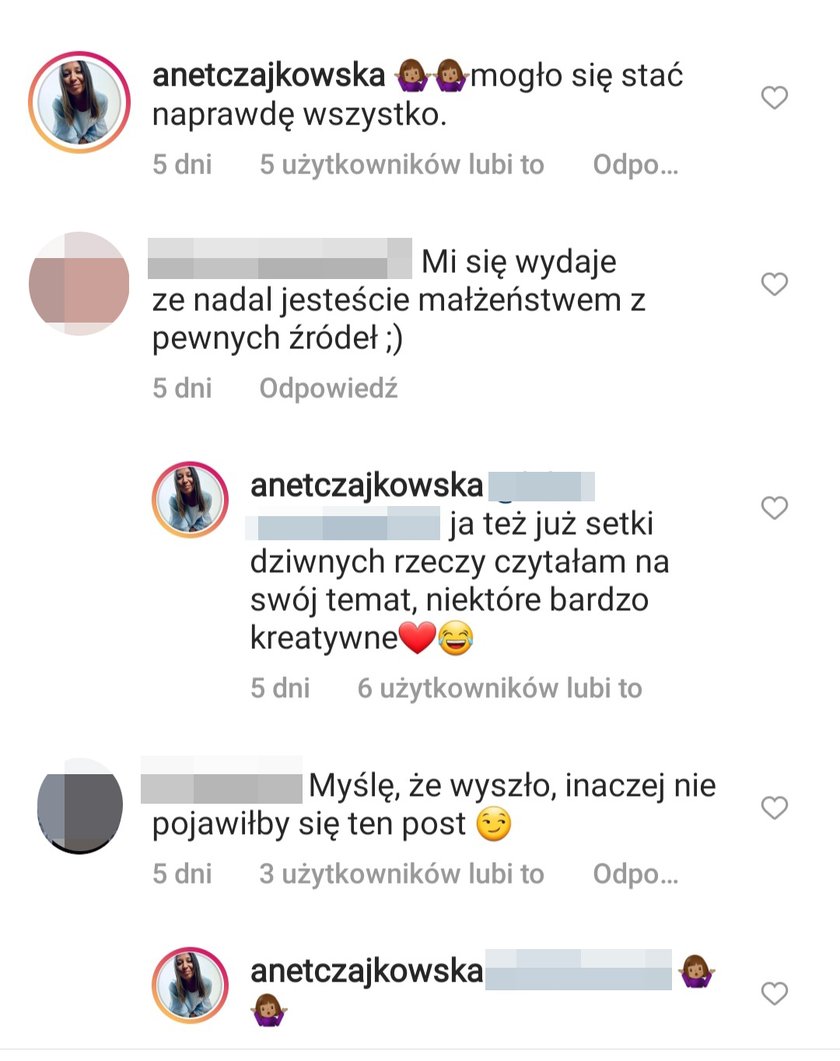Screen dimensions: 840x1061
Task: View '6 użytkowników lubi to' likes list
Action: coord(500,688)
